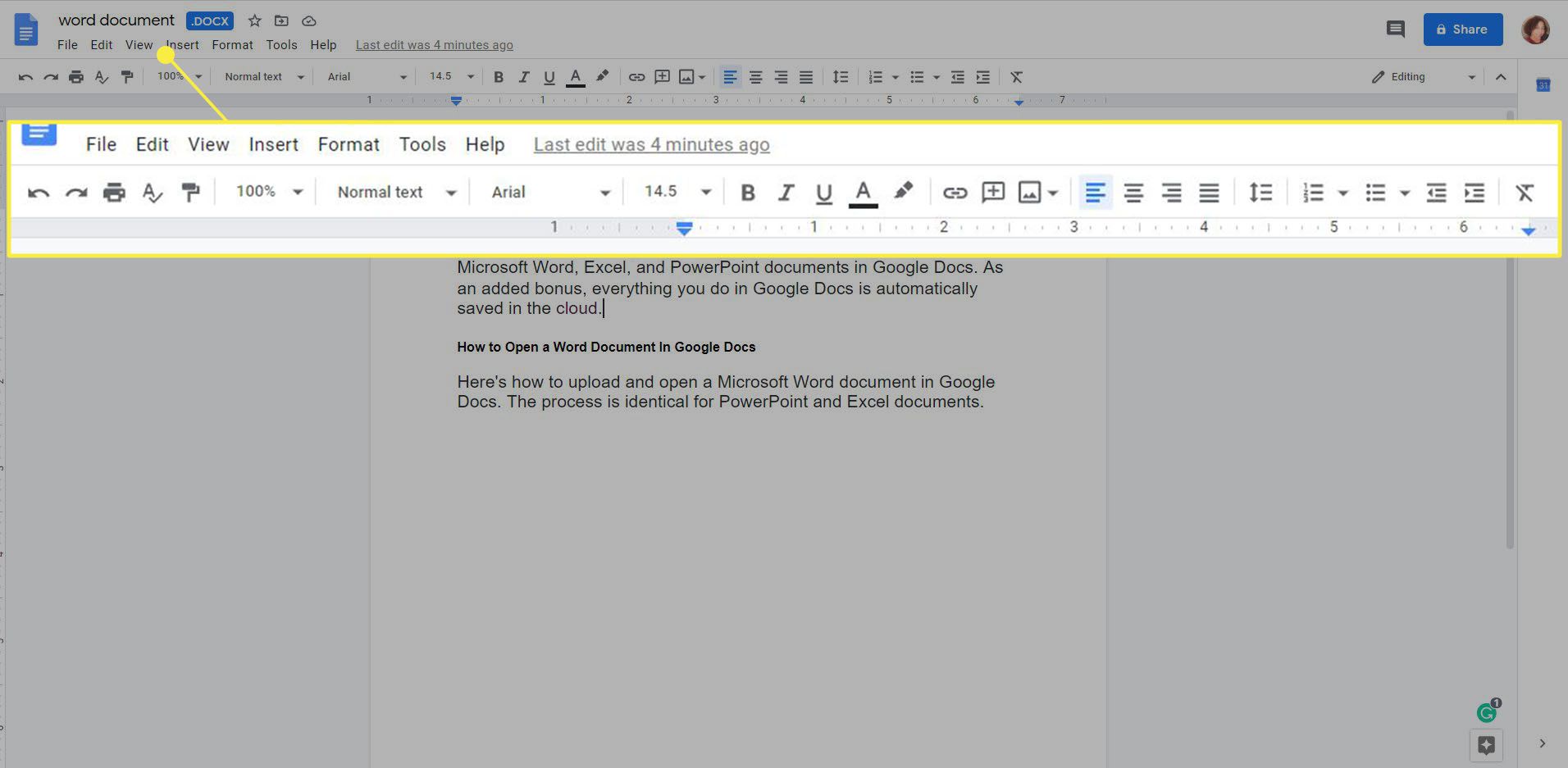Click the Docs home icon beside title
1568x768 pixels.
point(26,30)
